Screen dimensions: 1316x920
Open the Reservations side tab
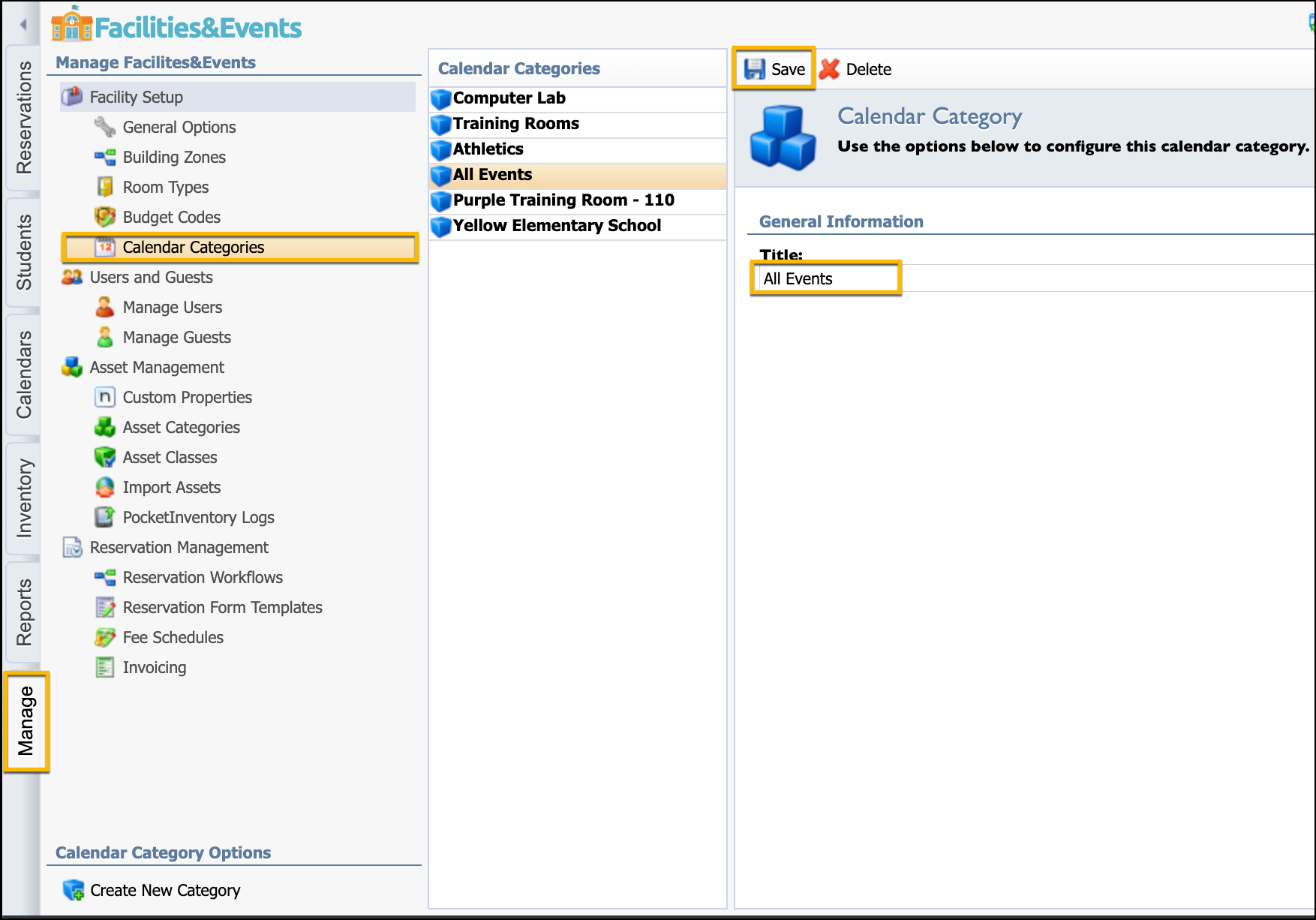24,117
